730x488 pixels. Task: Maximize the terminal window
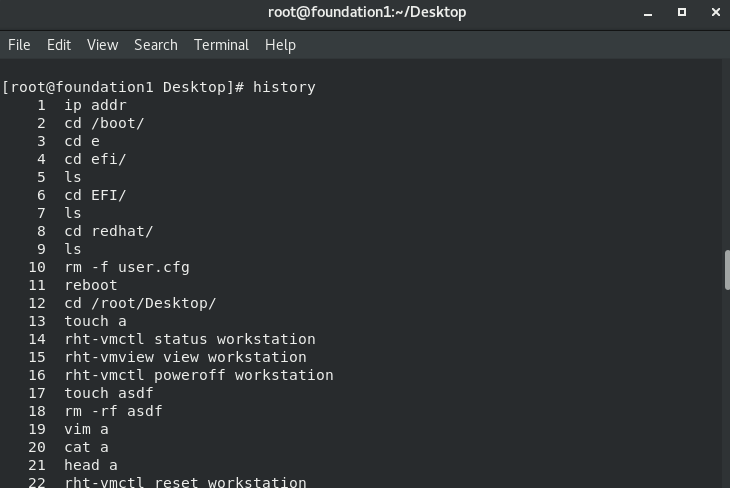(x=682, y=13)
